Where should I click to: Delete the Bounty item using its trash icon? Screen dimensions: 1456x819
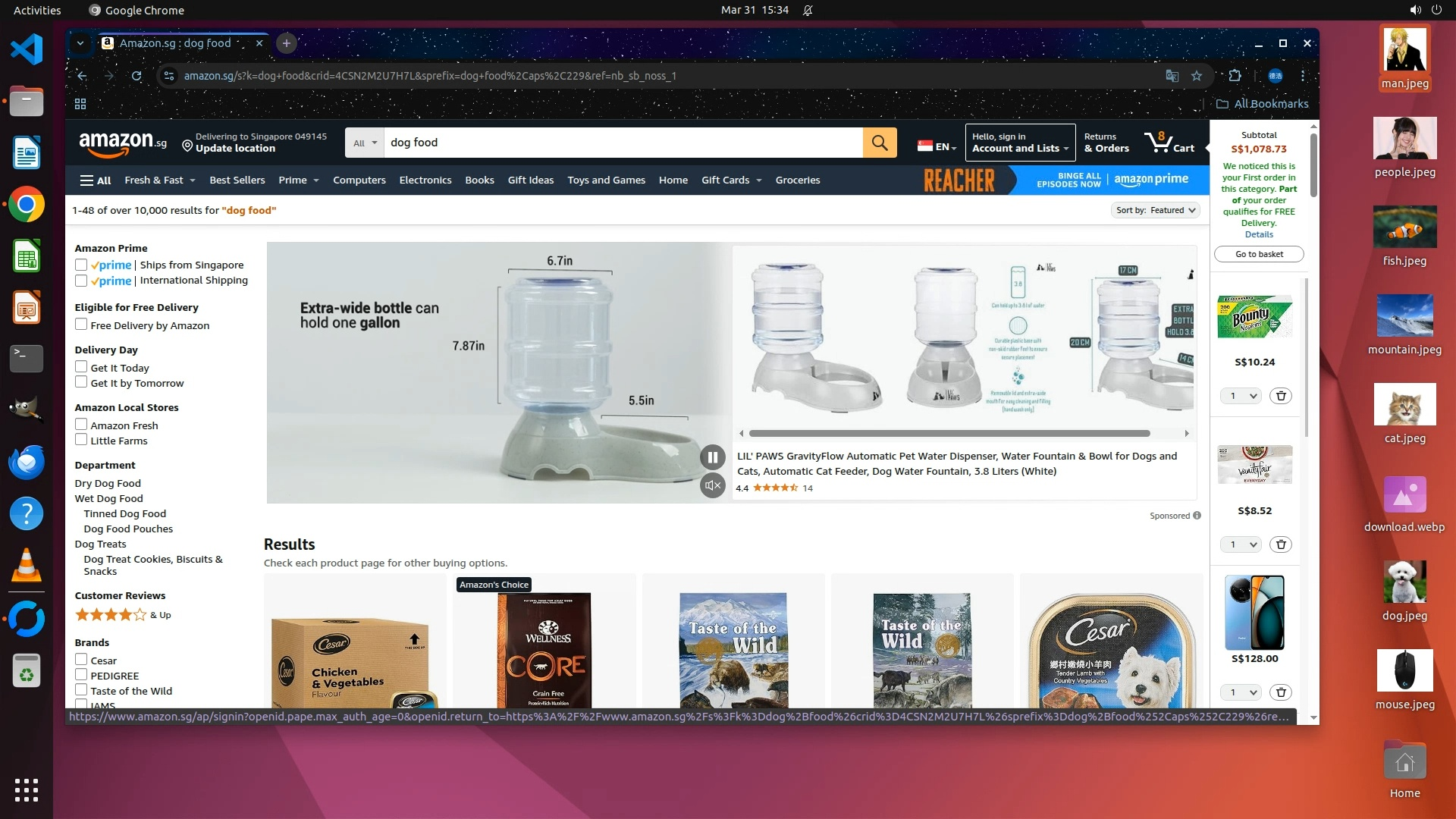tap(1281, 396)
